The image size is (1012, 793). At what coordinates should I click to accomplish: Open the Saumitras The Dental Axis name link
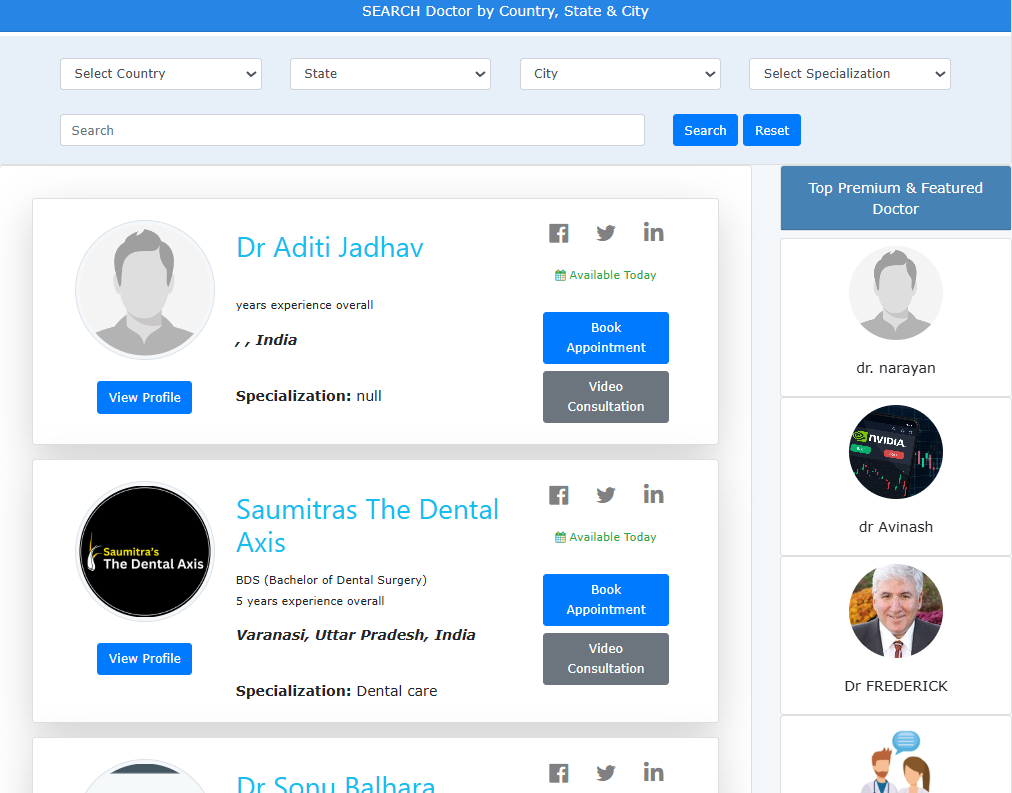[x=367, y=526]
